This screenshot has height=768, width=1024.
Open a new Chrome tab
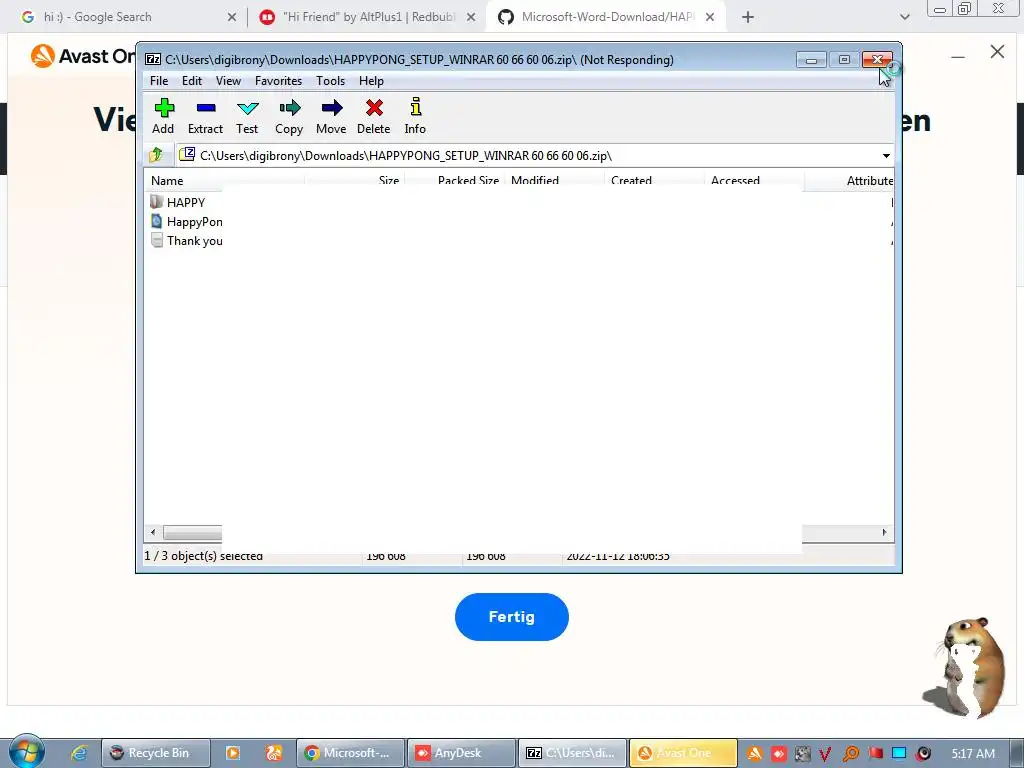point(748,17)
